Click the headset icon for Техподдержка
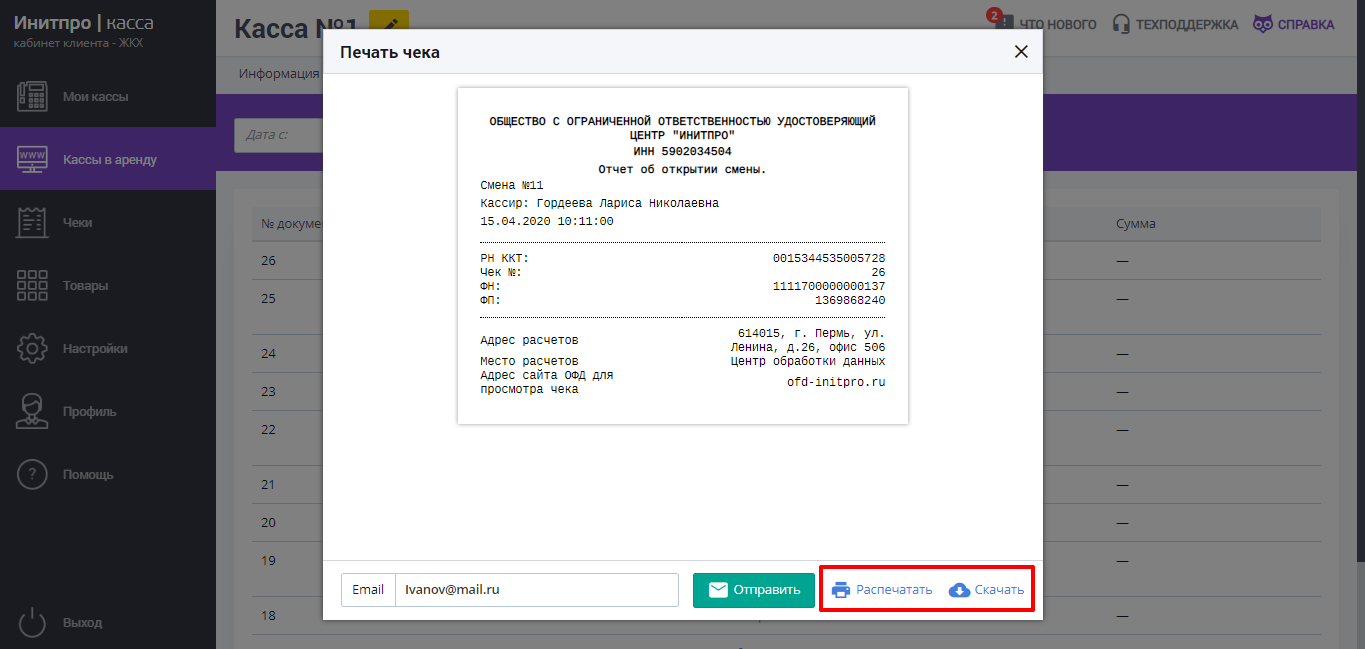Screen dimensions: 1365x649 click(x=1121, y=24)
